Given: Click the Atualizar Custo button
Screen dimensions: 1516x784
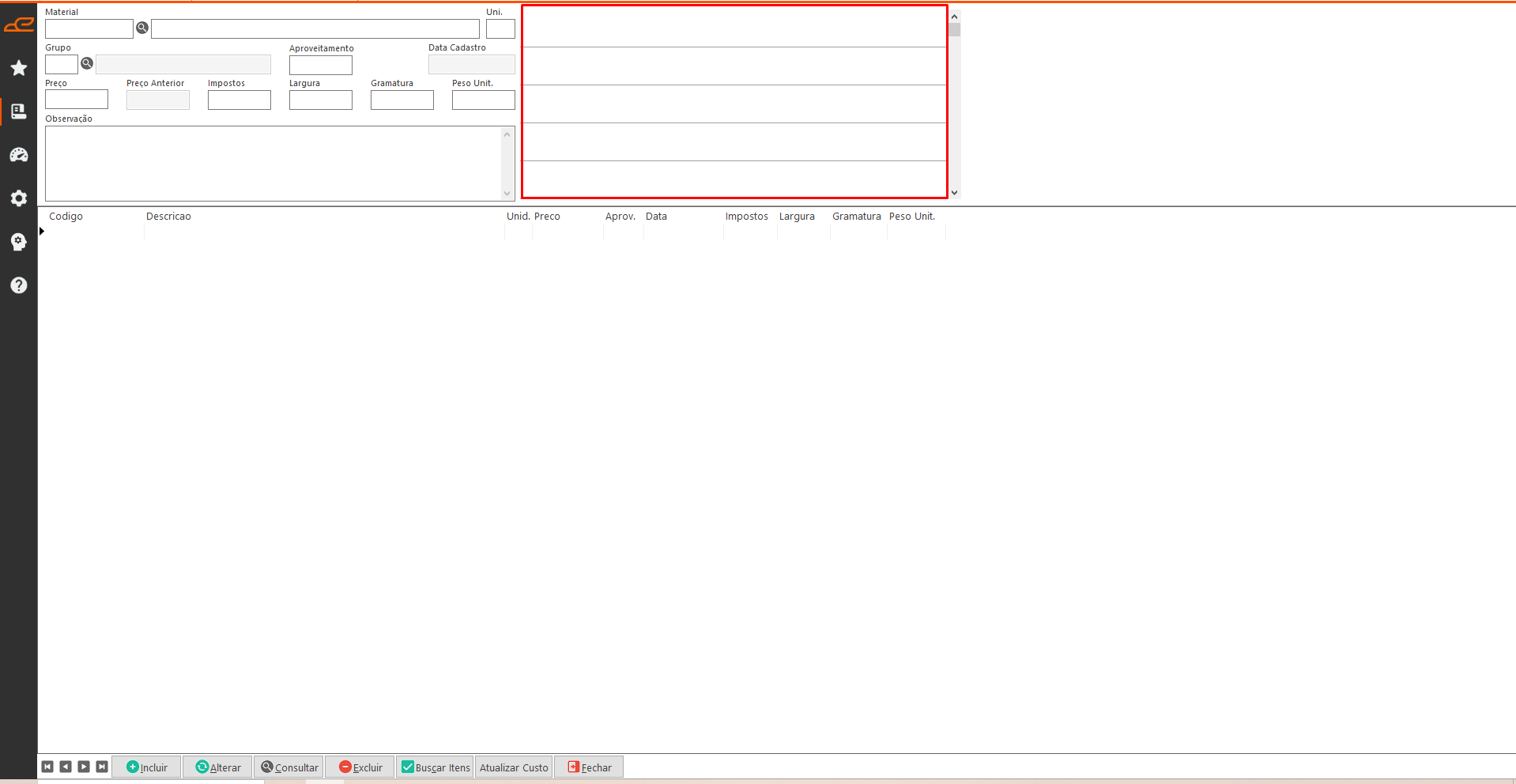Looking at the screenshot, I should tap(514, 767).
